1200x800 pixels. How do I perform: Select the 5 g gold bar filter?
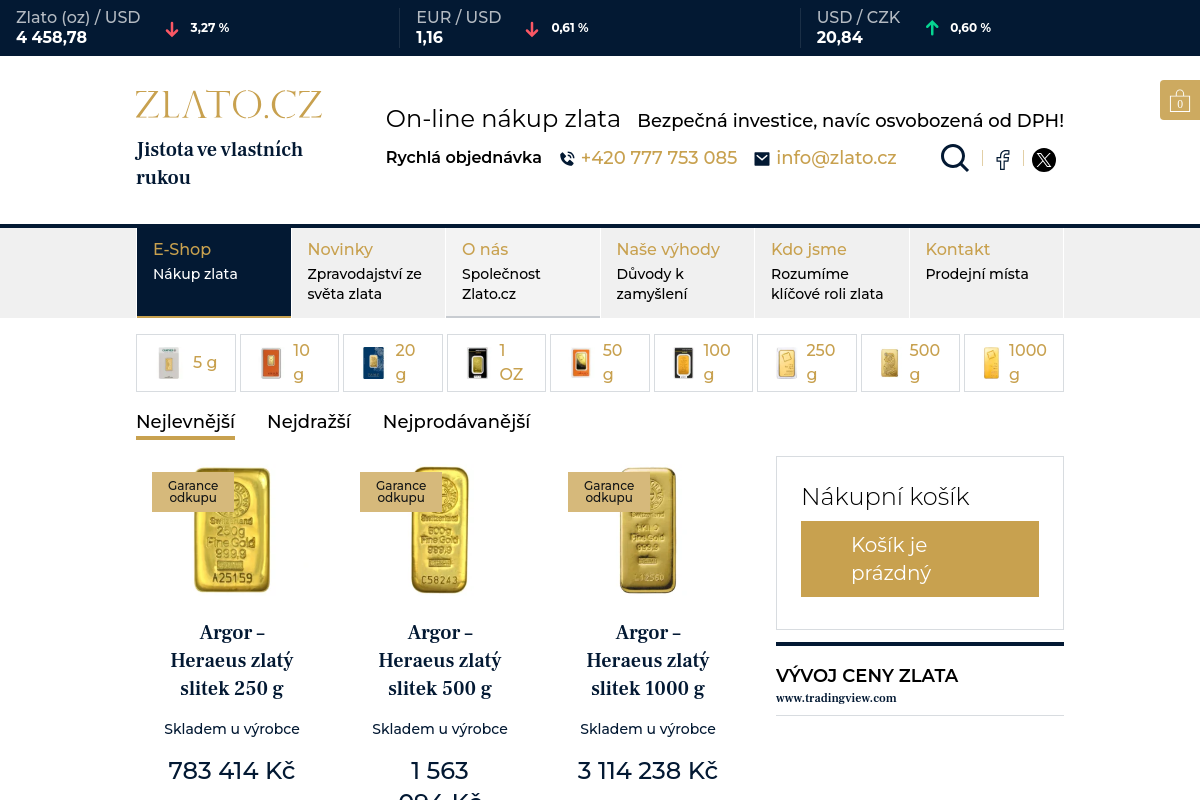pyautogui.click(x=186, y=363)
